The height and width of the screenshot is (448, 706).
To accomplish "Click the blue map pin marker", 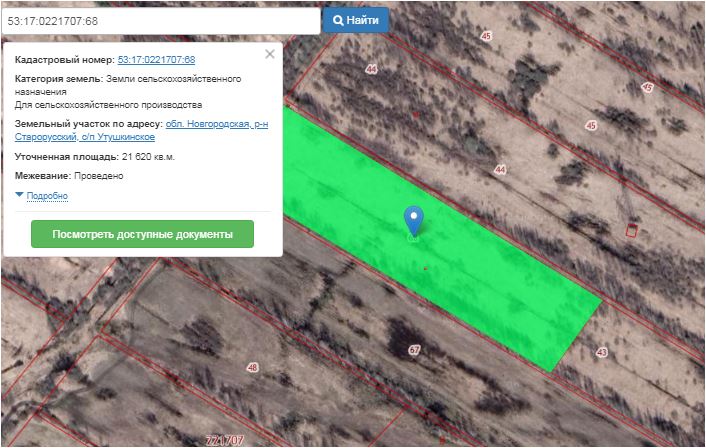I will tap(413, 220).
